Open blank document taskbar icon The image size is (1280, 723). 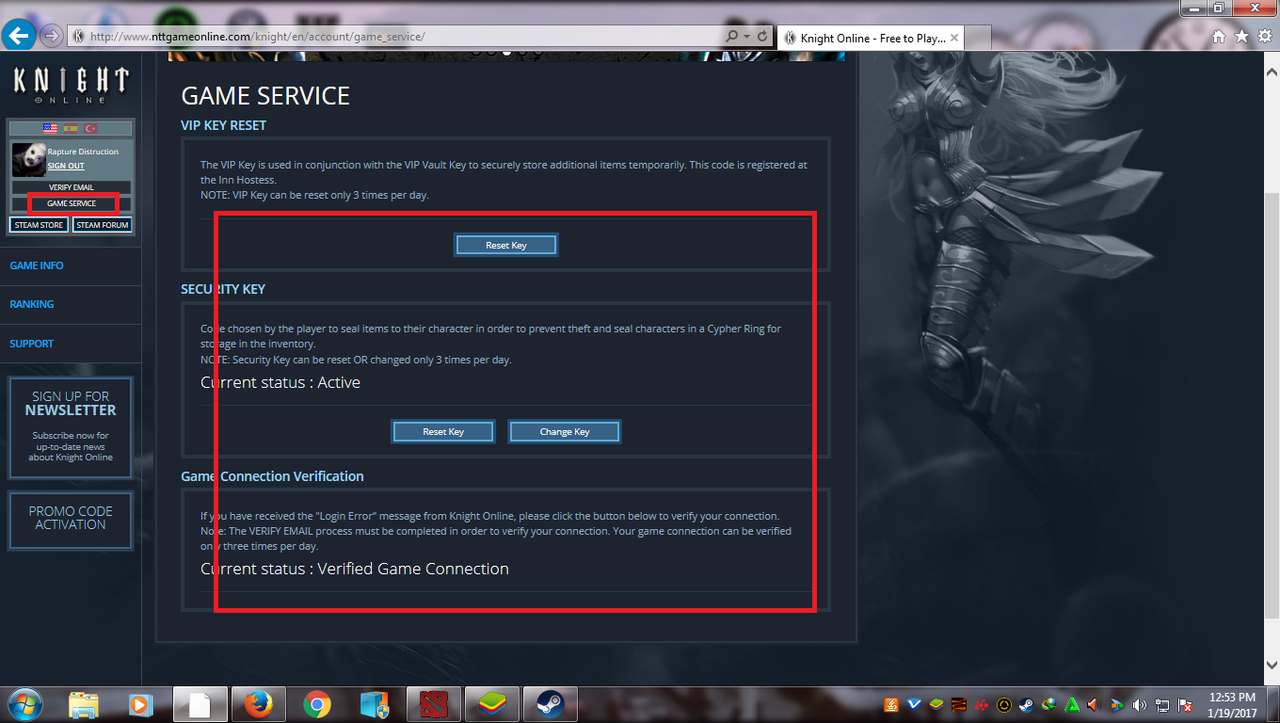coord(200,705)
